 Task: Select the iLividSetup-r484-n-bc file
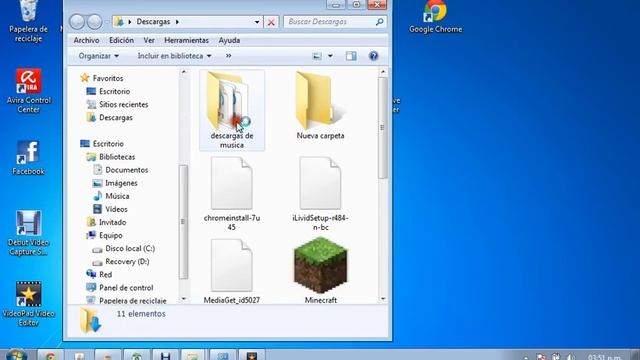(320, 194)
